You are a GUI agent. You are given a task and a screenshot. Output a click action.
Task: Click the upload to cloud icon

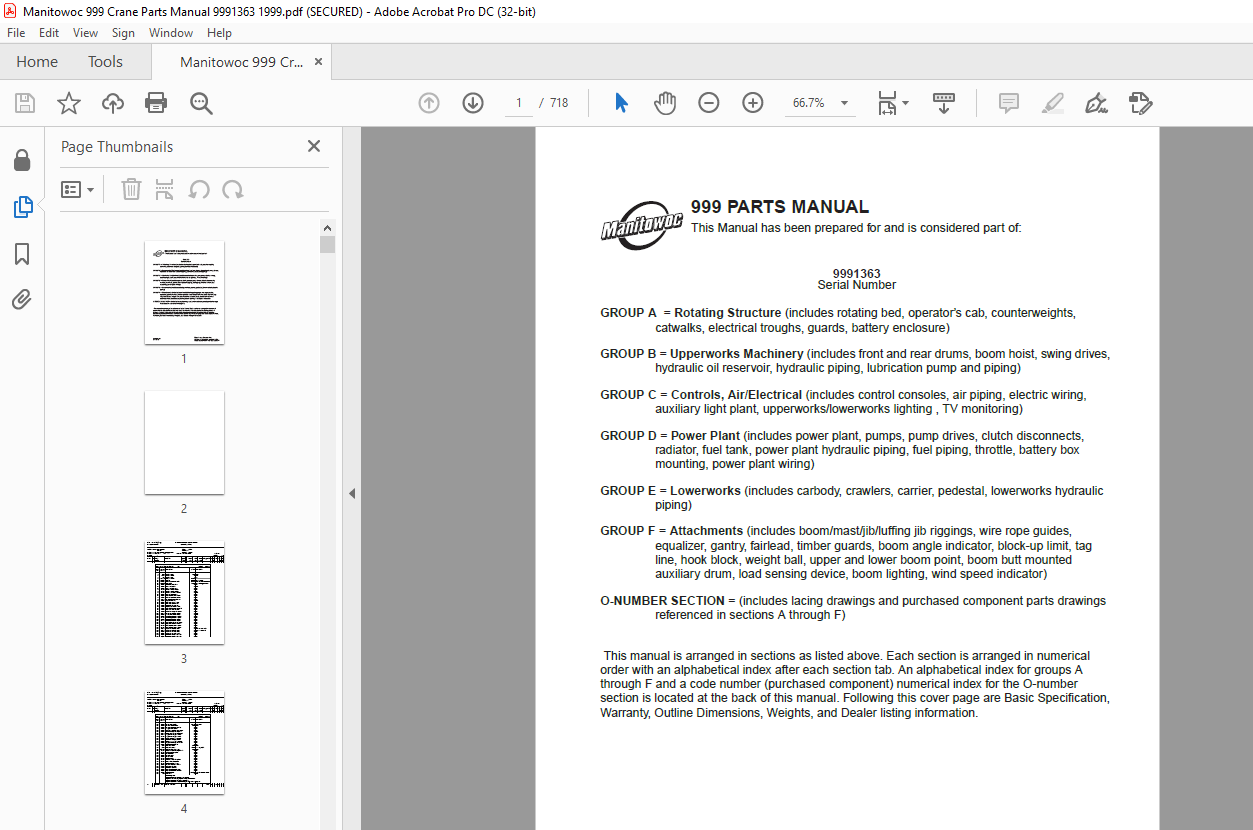pyautogui.click(x=113, y=103)
